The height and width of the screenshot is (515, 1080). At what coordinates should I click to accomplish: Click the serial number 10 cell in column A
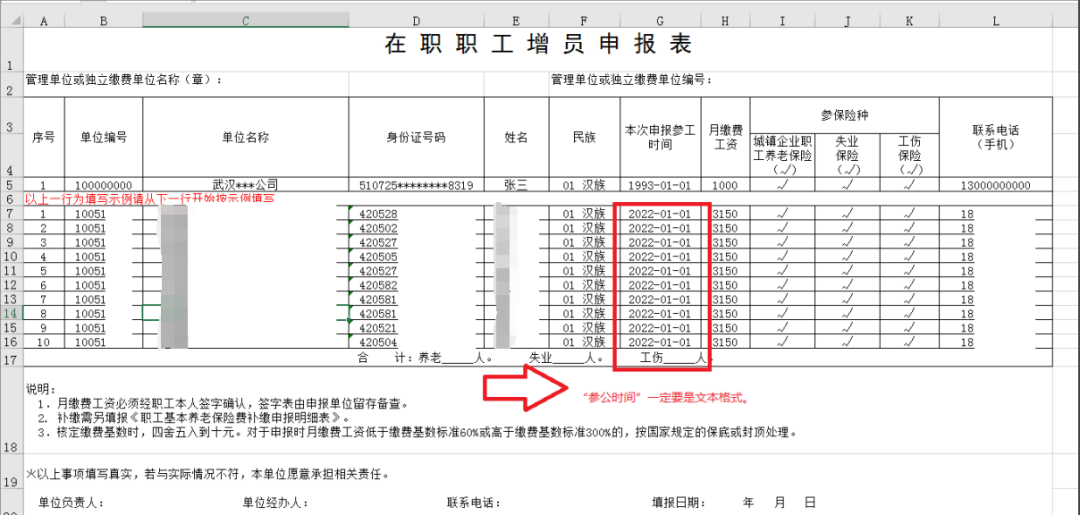click(44, 342)
